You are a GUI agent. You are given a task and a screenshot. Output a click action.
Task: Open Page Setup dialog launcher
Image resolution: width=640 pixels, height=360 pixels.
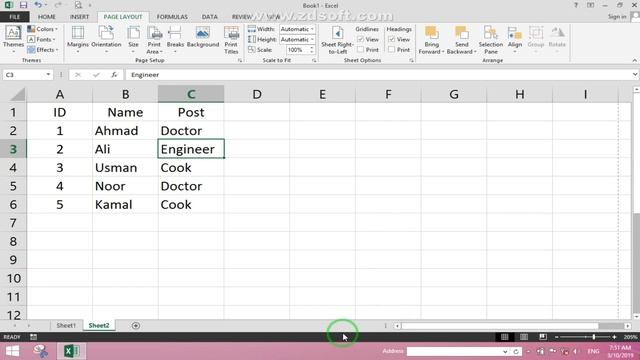click(x=240, y=60)
